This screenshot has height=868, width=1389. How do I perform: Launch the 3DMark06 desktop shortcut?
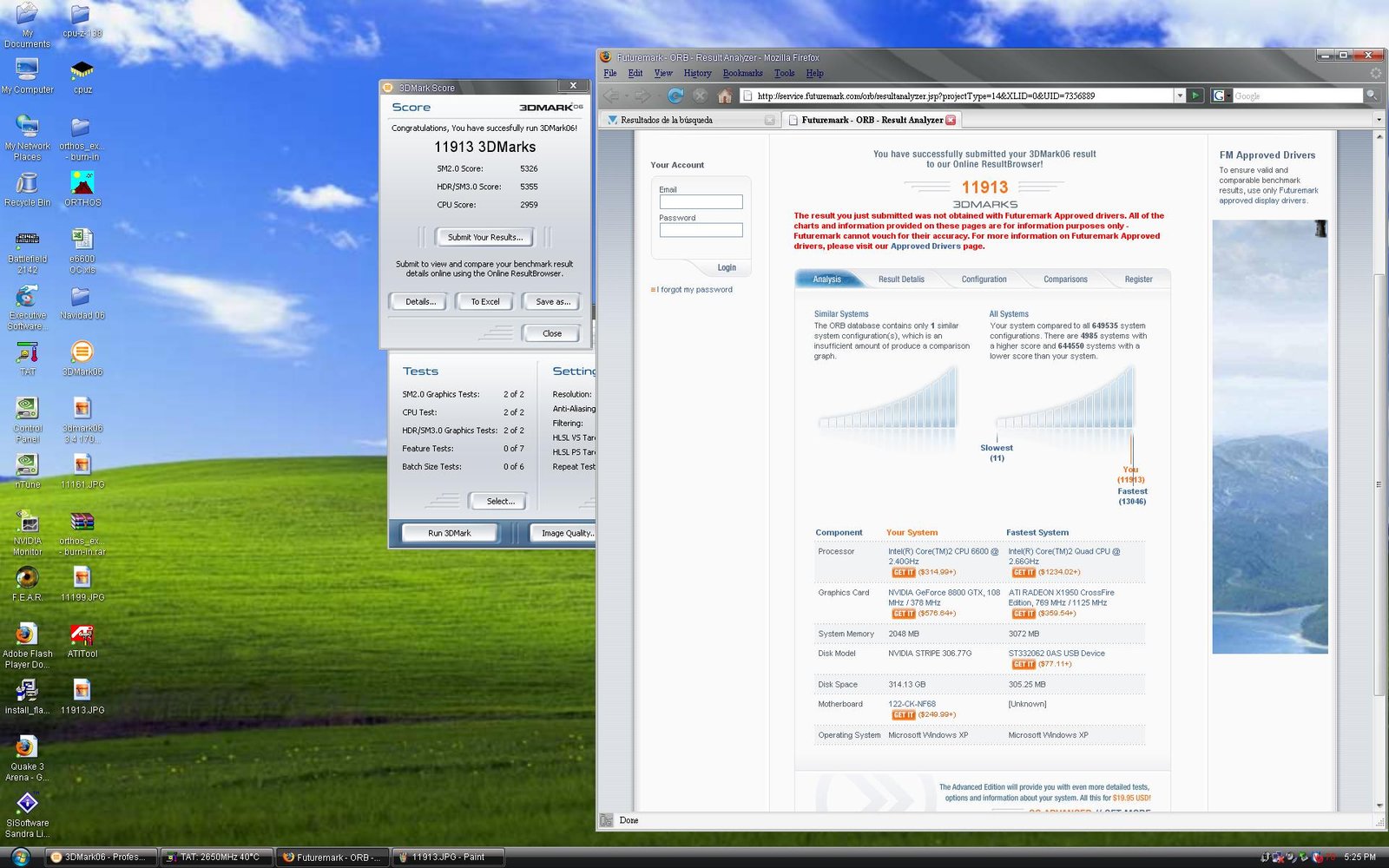(82, 358)
